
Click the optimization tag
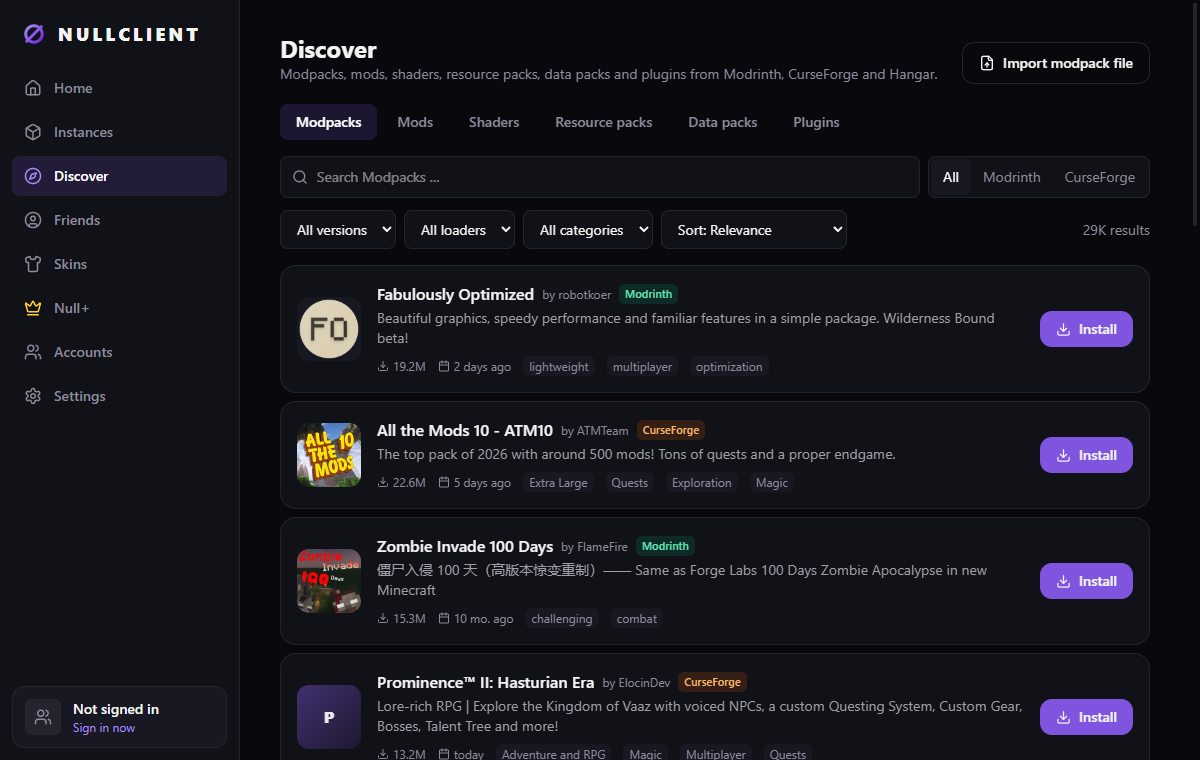(x=729, y=367)
